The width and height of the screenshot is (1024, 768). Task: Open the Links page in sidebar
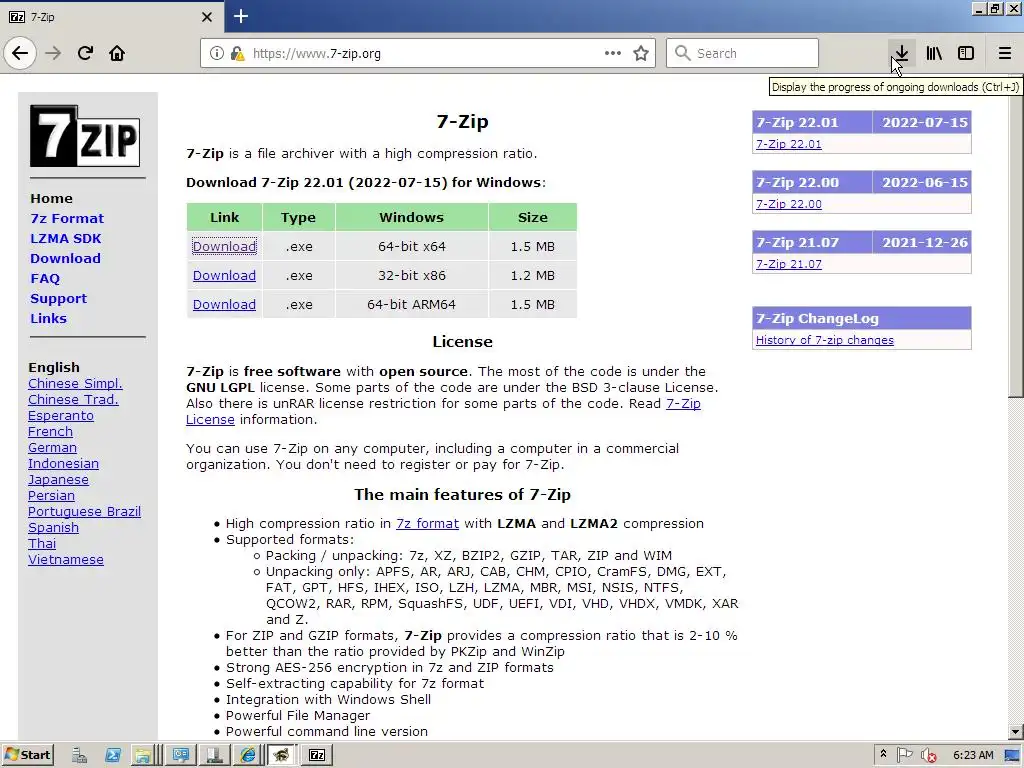click(x=48, y=319)
